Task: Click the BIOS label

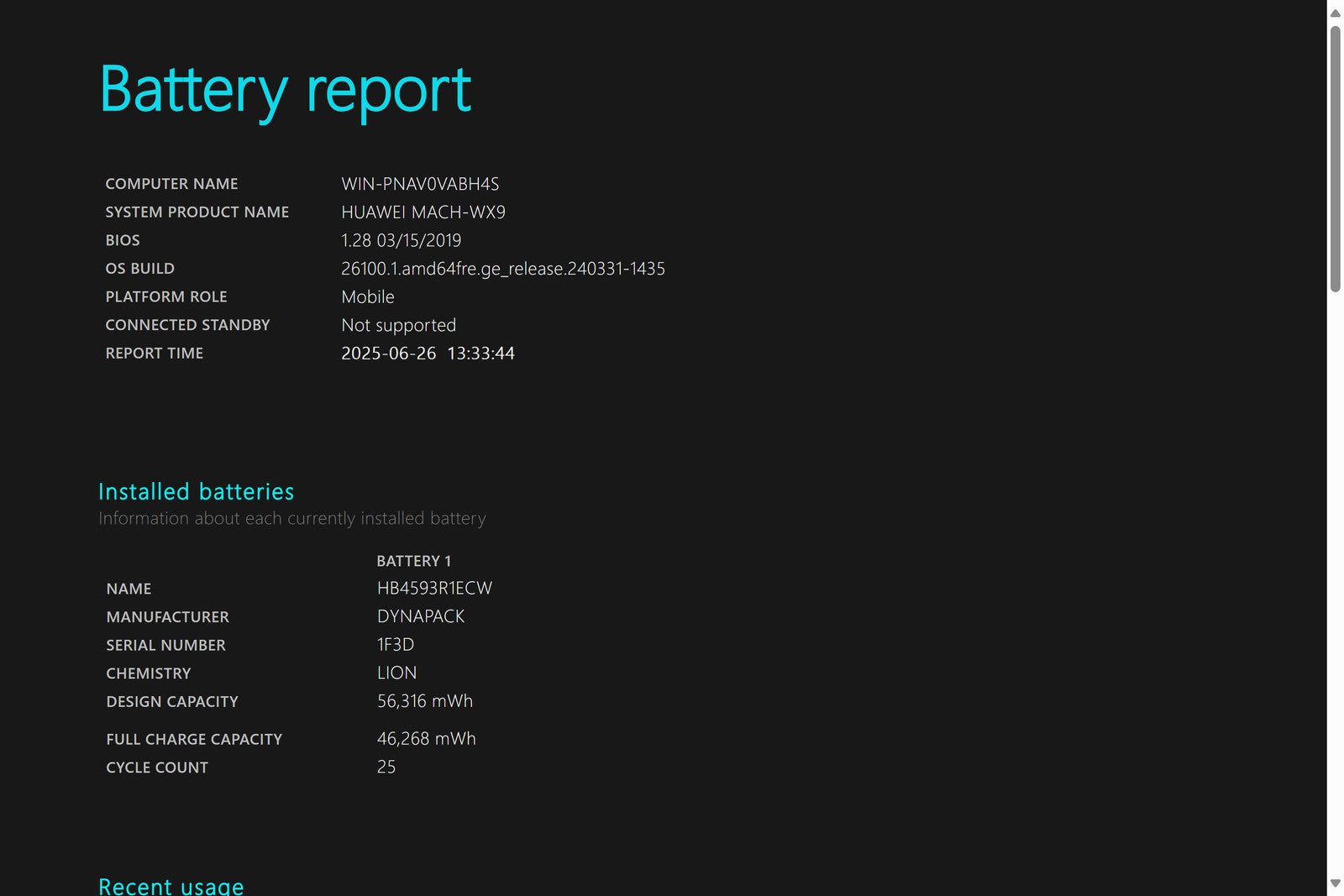Action: (123, 240)
